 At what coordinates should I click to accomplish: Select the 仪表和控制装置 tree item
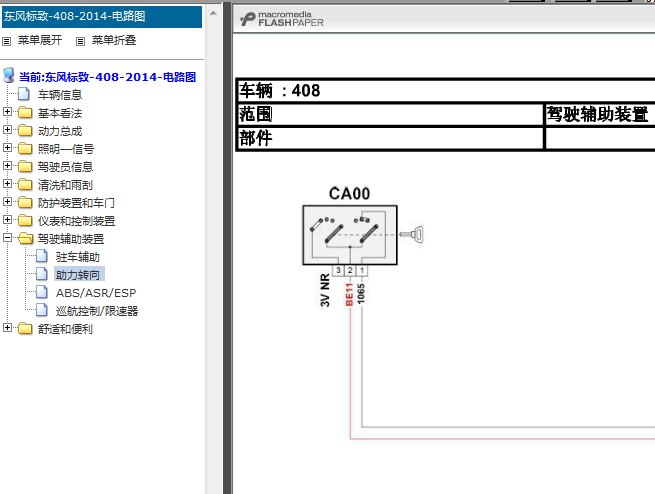point(76,221)
